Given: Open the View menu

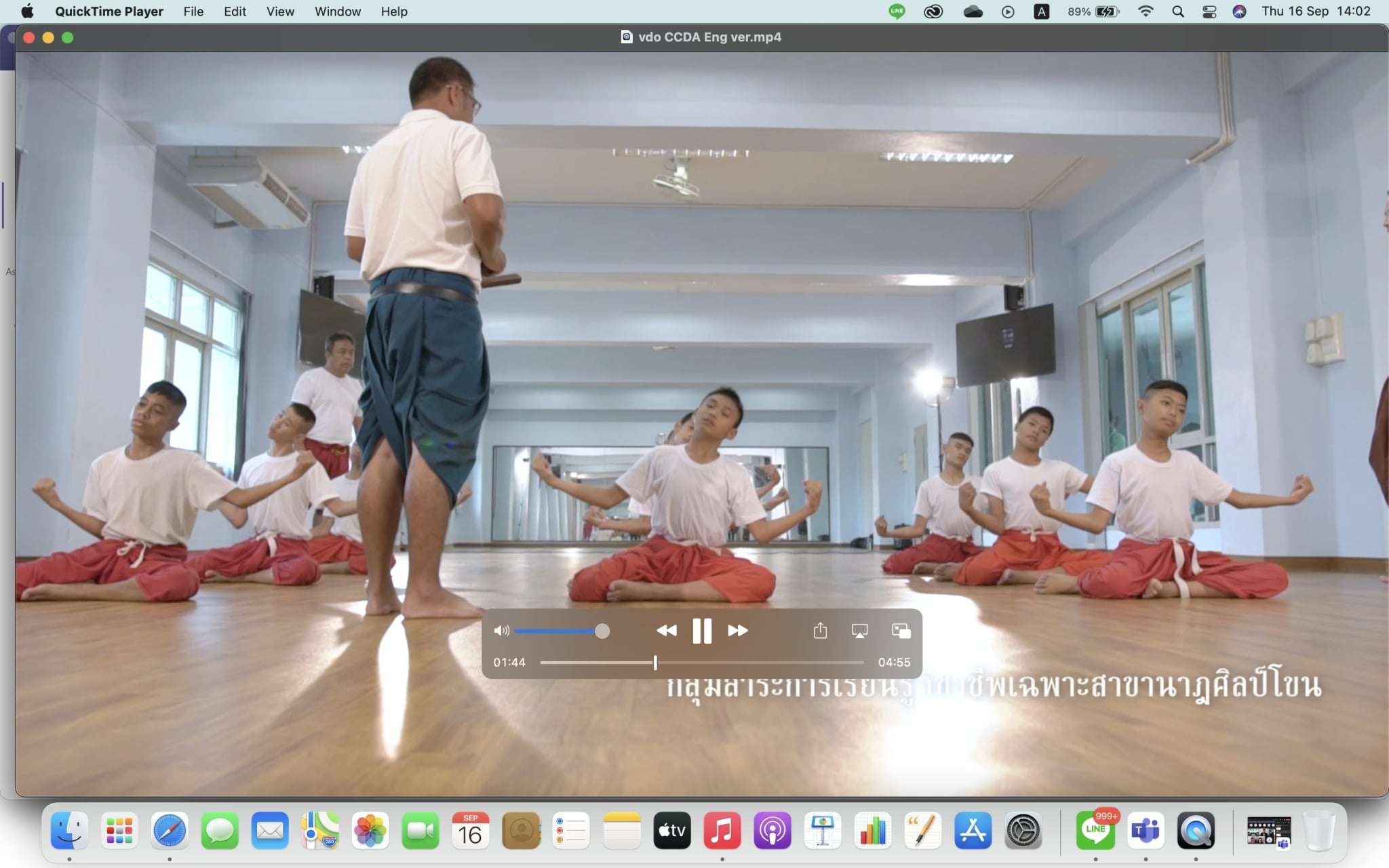Looking at the screenshot, I should click(x=280, y=12).
